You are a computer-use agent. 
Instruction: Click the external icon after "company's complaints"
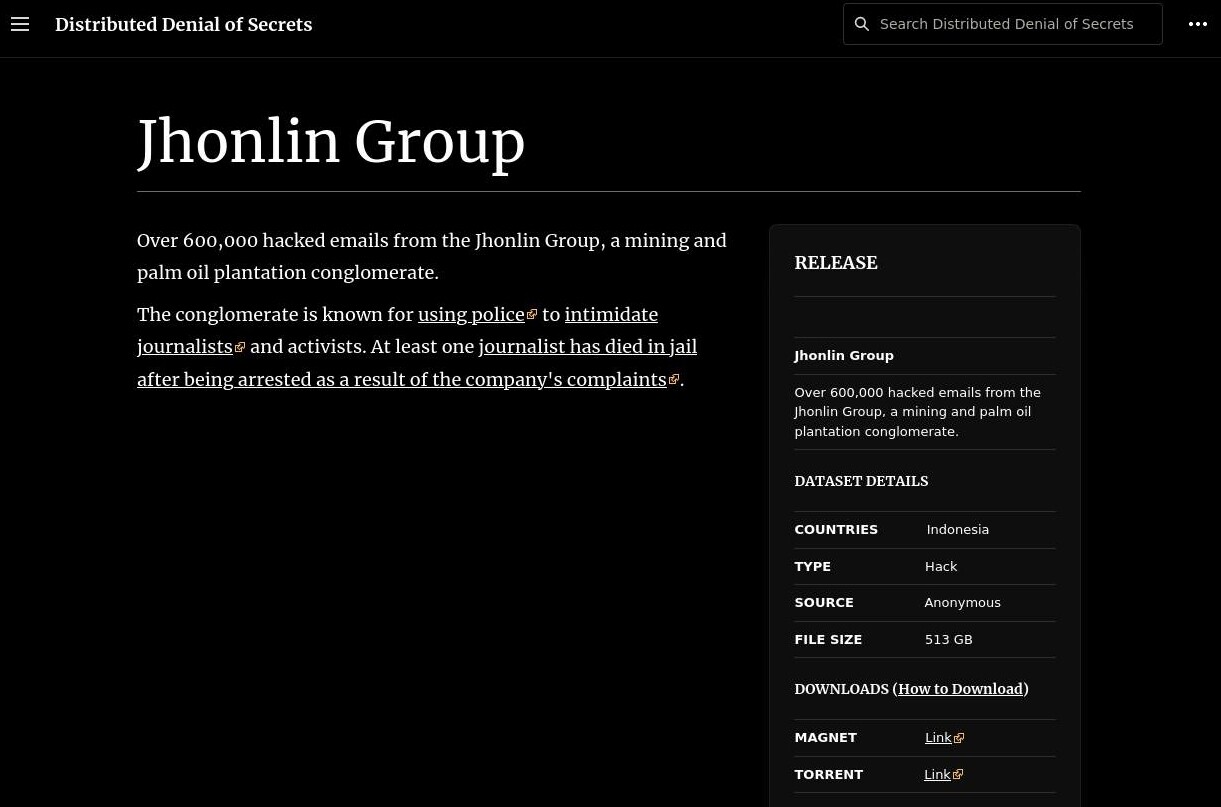click(x=674, y=380)
